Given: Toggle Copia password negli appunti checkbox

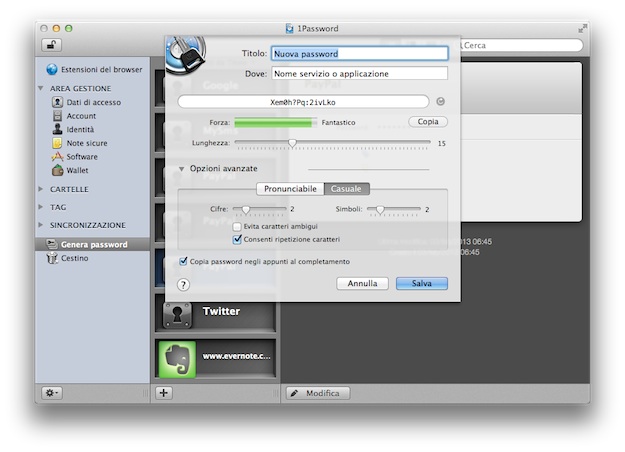Looking at the screenshot, I should click(x=183, y=261).
